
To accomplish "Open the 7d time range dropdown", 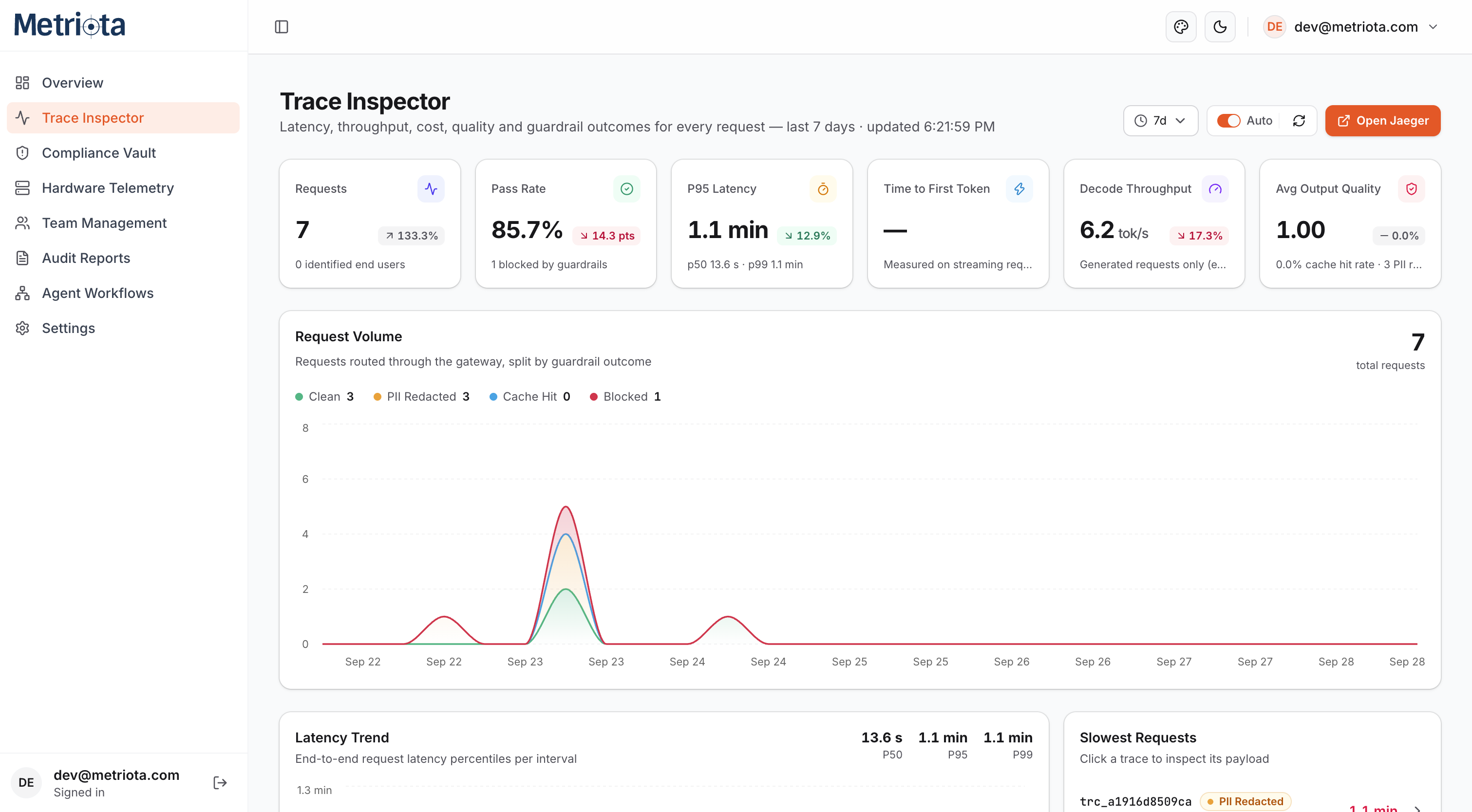I will (x=1160, y=121).
